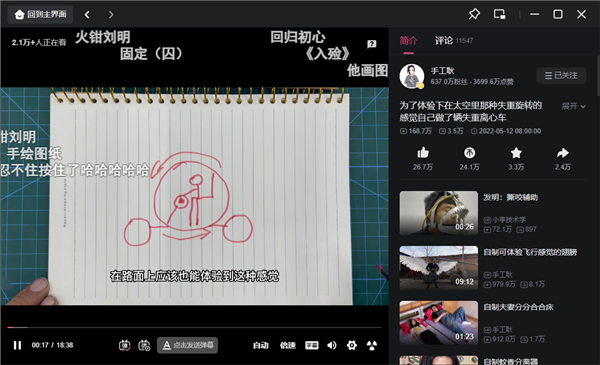Screen dimensions: 600x365
Task: Open the video title 发明：撕咬辅助
Action: coord(510,197)
